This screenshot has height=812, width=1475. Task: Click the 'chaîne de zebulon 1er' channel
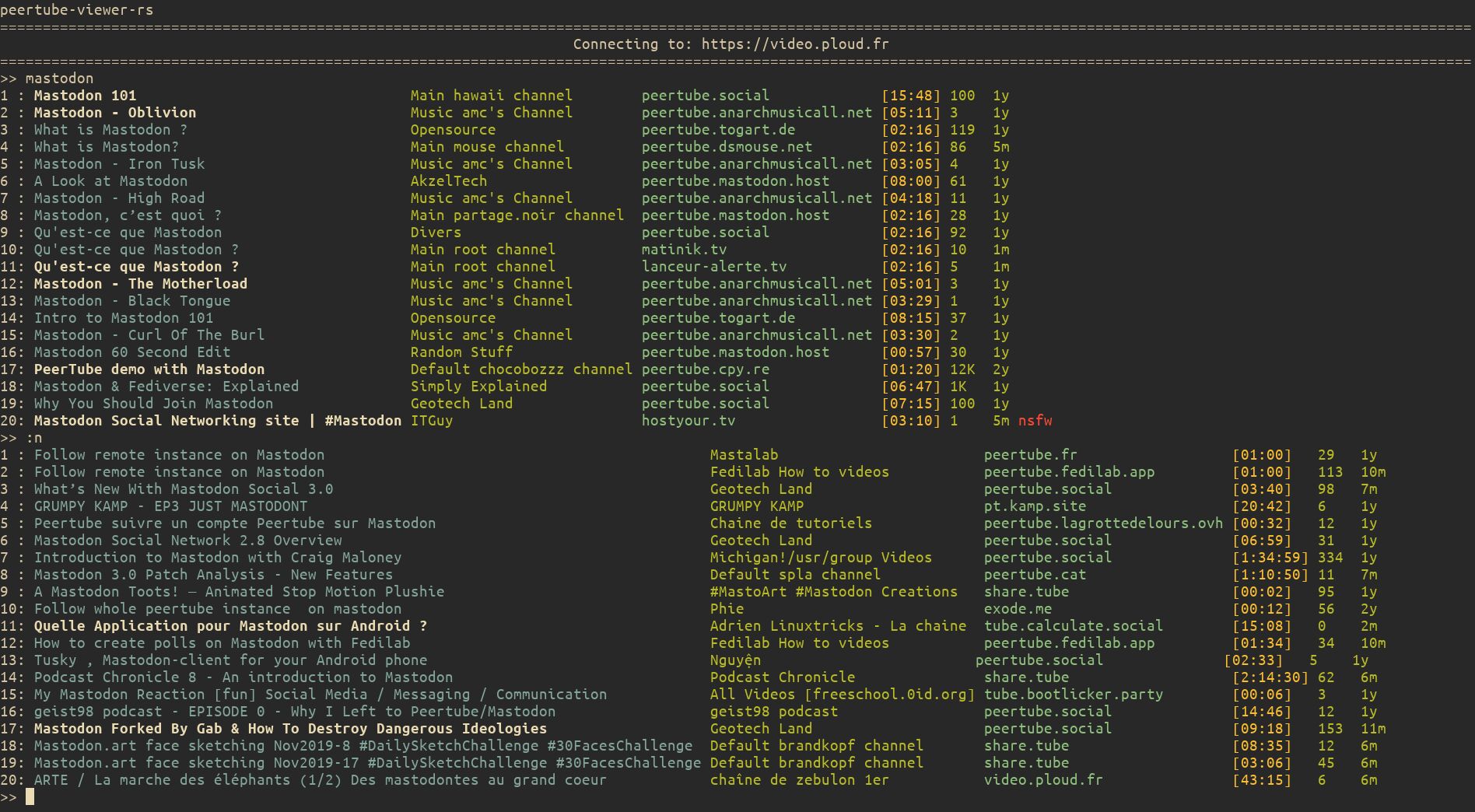[x=798, y=780]
